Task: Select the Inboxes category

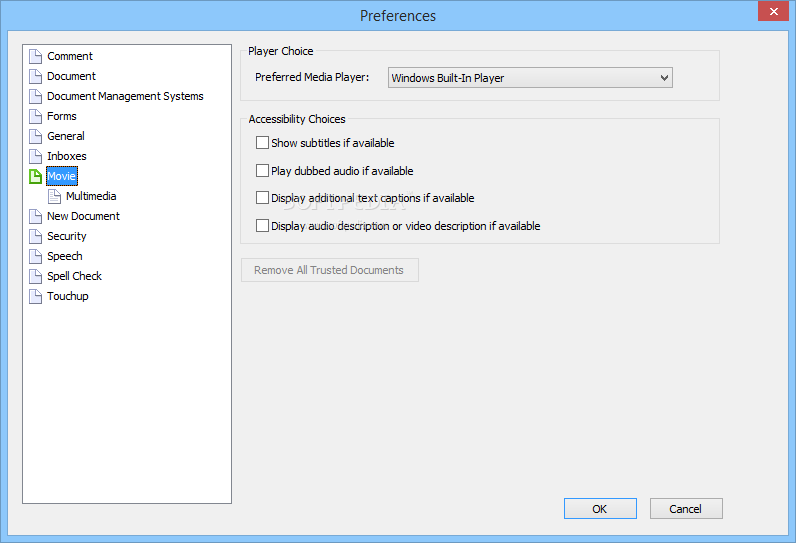Action: 67,156
